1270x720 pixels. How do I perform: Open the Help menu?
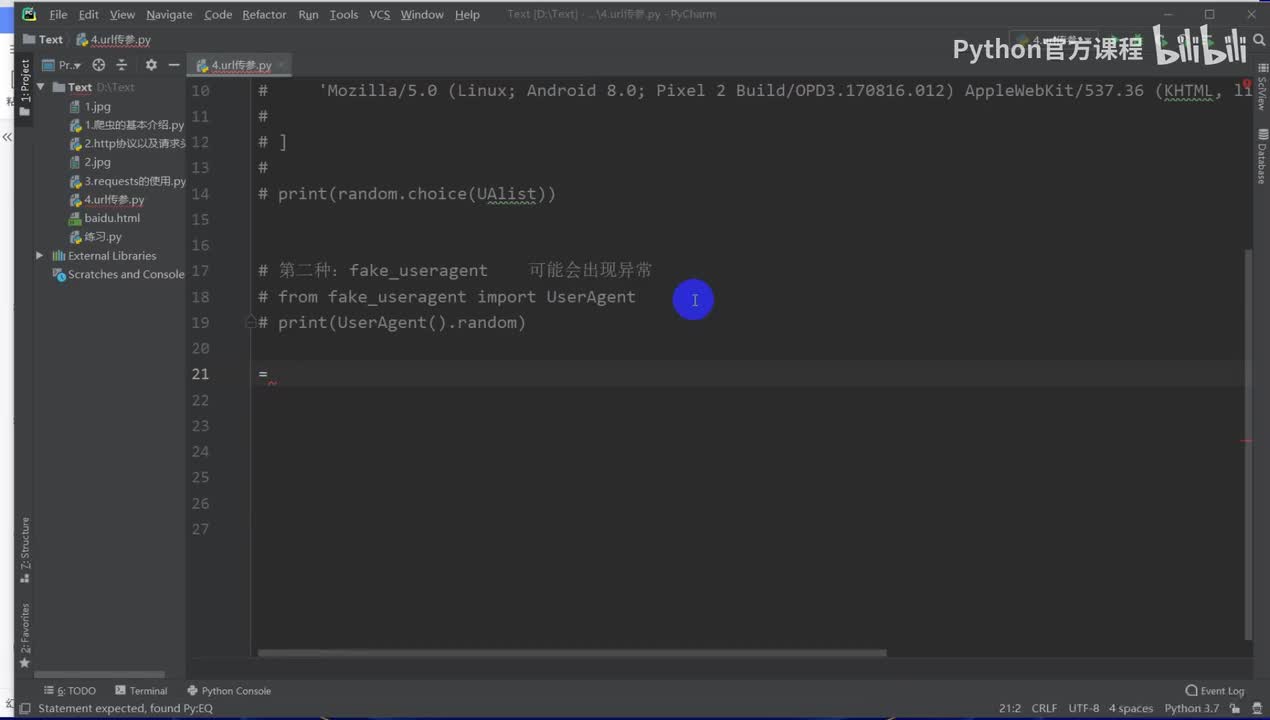(x=467, y=15)
